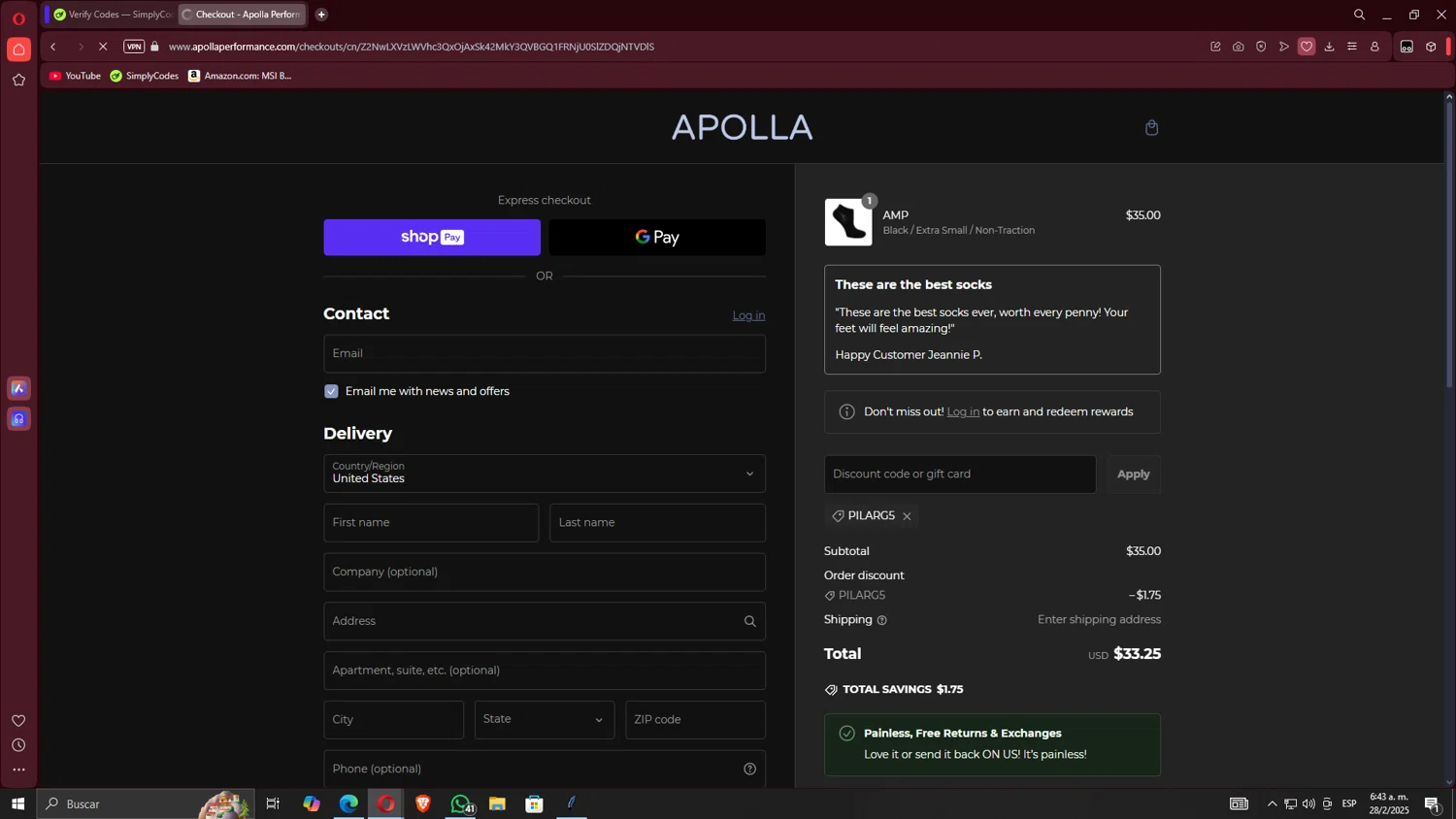Open Microsoft Edge from taskbar
This screenshot has height=819, width=1456.
348,804
